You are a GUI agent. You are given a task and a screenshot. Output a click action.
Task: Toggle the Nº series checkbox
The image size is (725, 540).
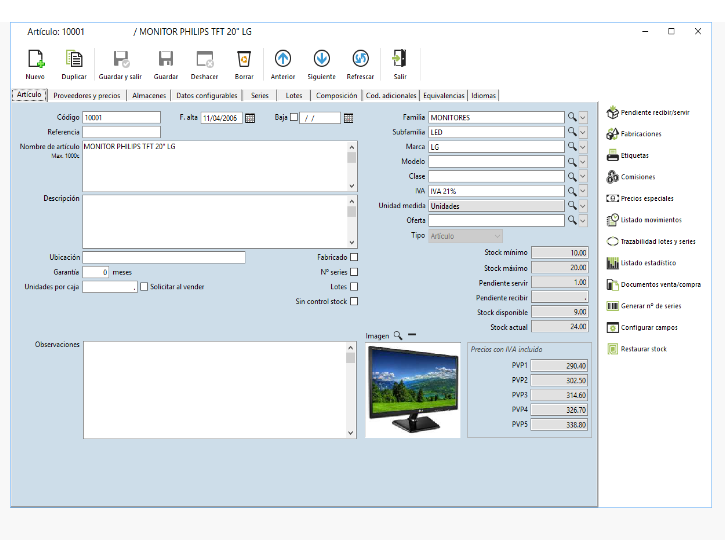coord(354,272)
